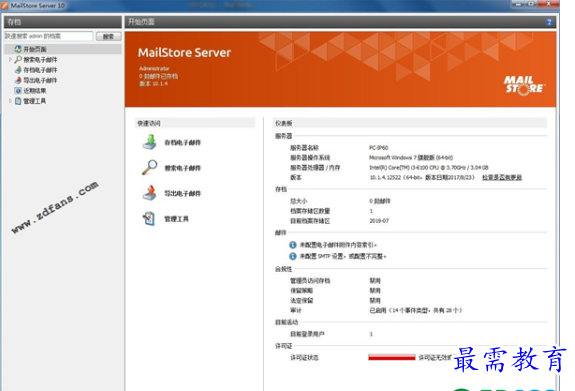Open 管理工具 quick access link
The image size is (575, 391).
(x=176, y=219)
